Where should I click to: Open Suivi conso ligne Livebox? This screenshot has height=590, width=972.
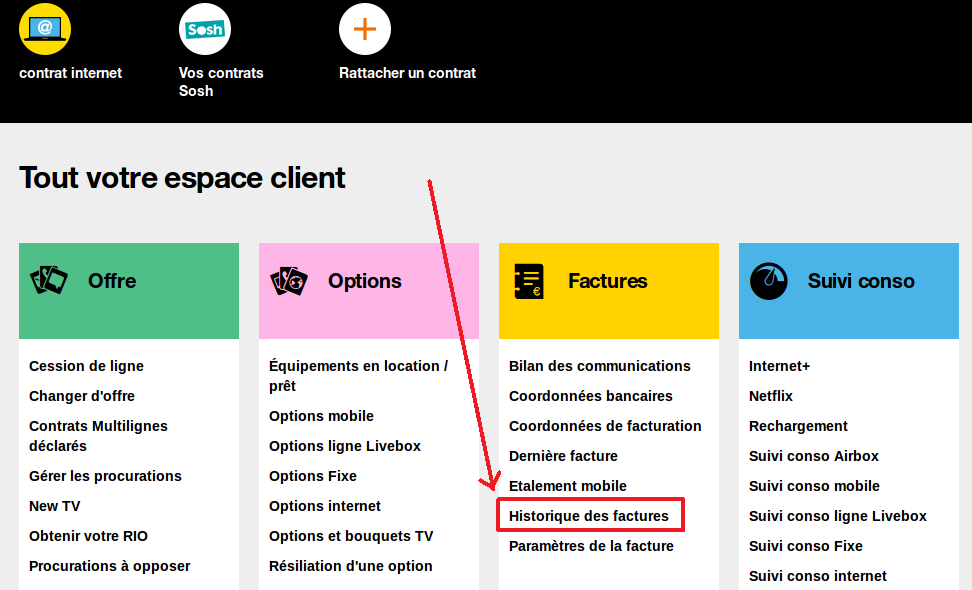pos(837,516)
